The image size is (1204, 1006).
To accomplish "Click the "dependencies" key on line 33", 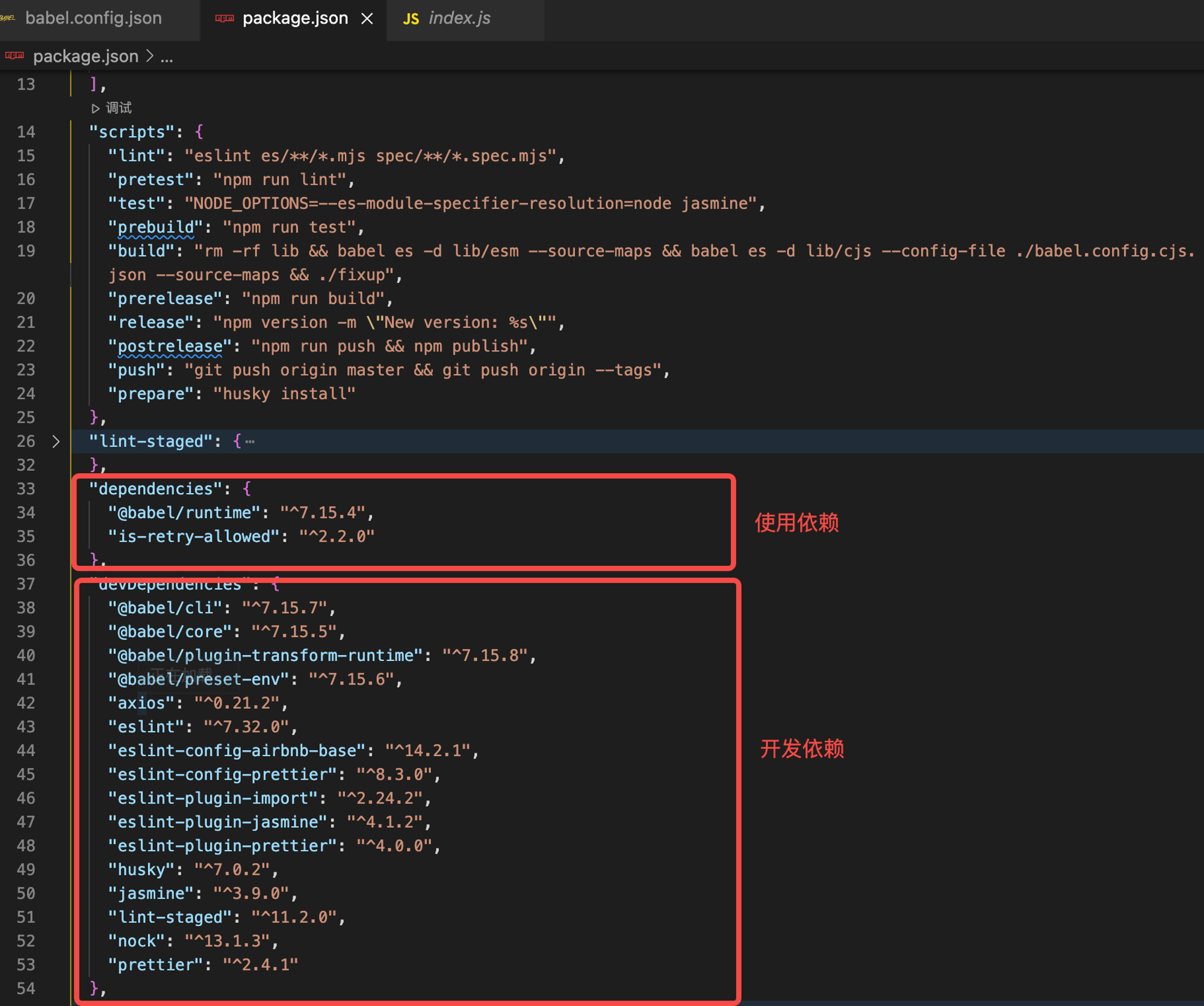I will click(x=156, y=489).
